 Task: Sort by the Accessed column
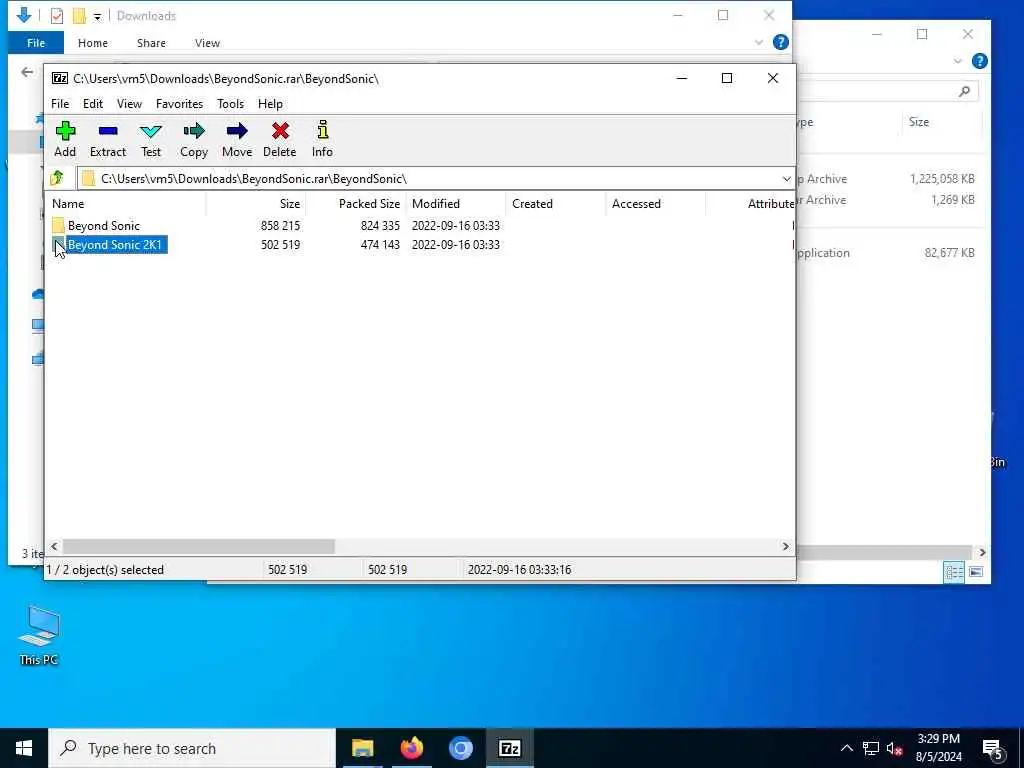pyautogui.click(x=656, y=204)
